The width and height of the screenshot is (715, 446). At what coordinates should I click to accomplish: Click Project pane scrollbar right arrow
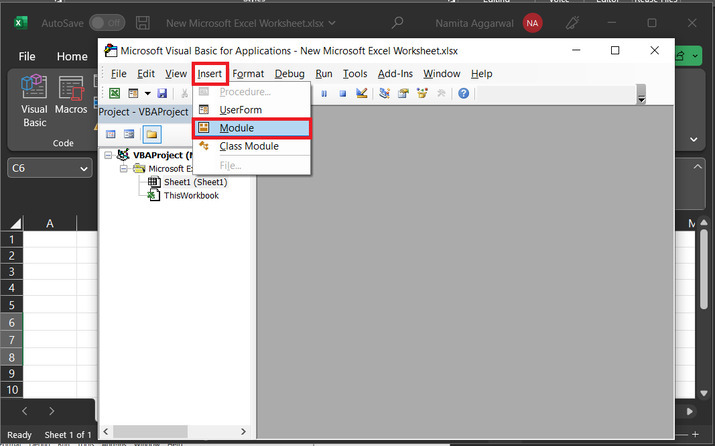[x=243, y=431]
